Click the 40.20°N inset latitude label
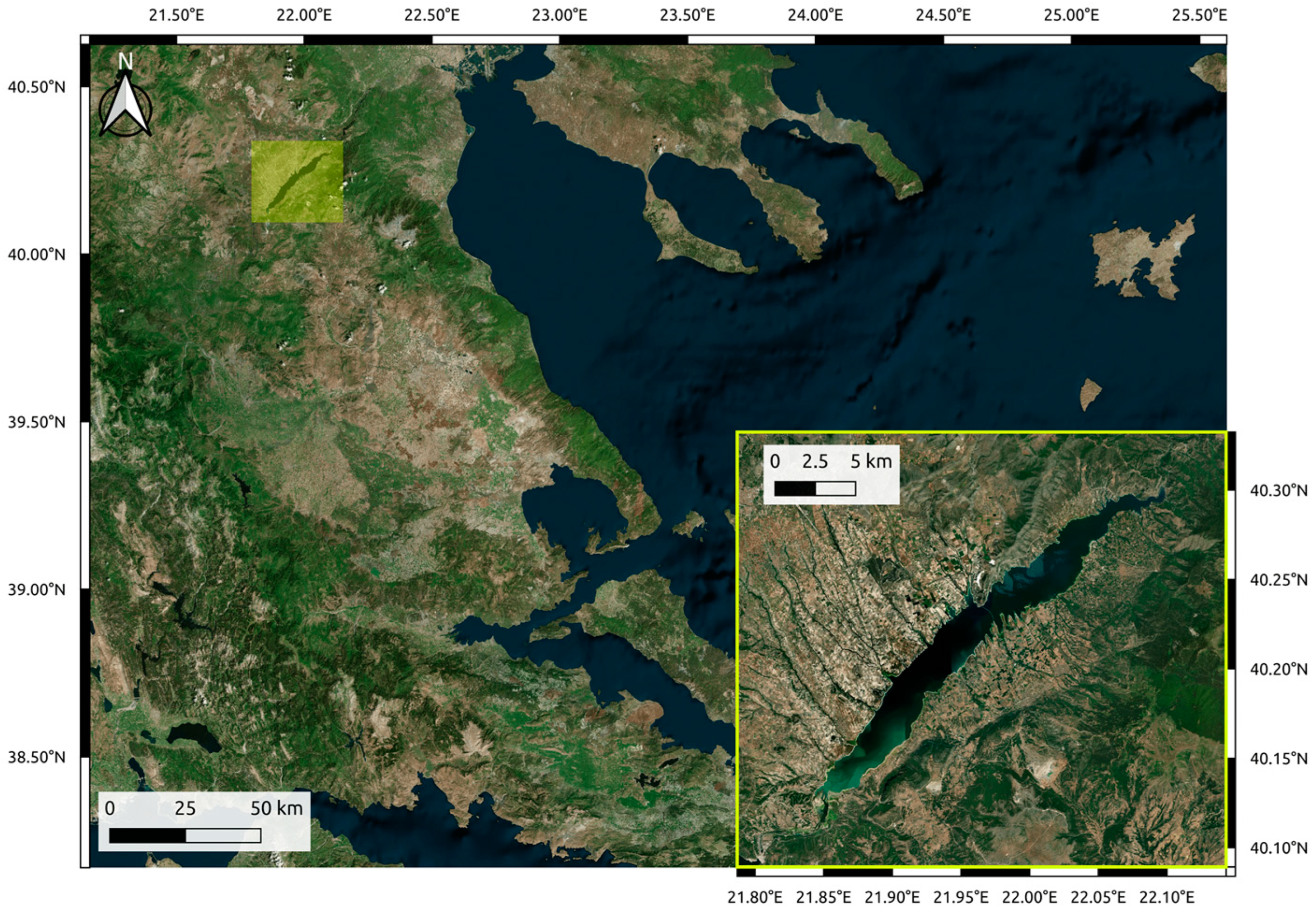 click(1278, 668)
